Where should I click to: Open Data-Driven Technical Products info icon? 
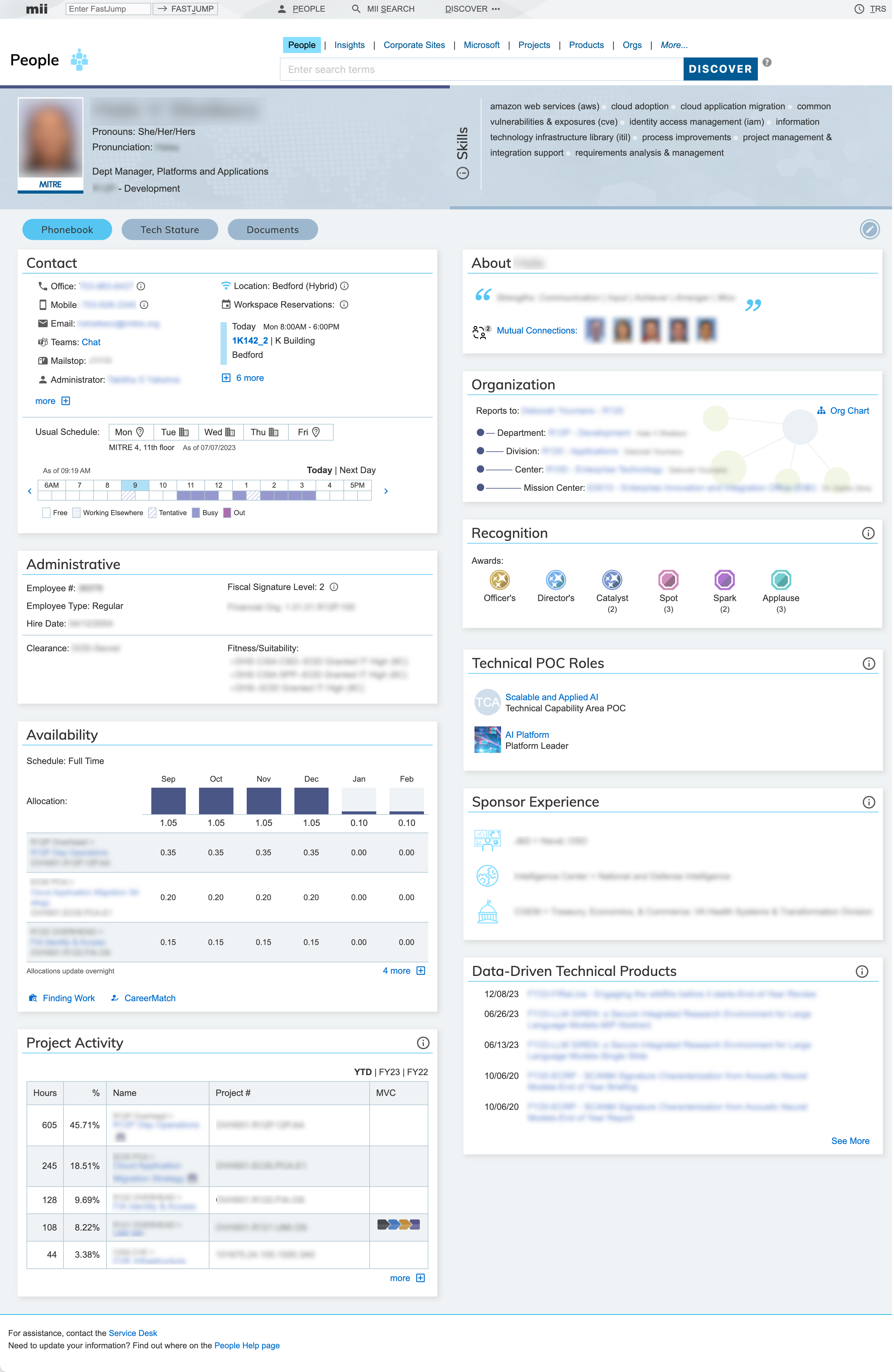coord(861,971)
